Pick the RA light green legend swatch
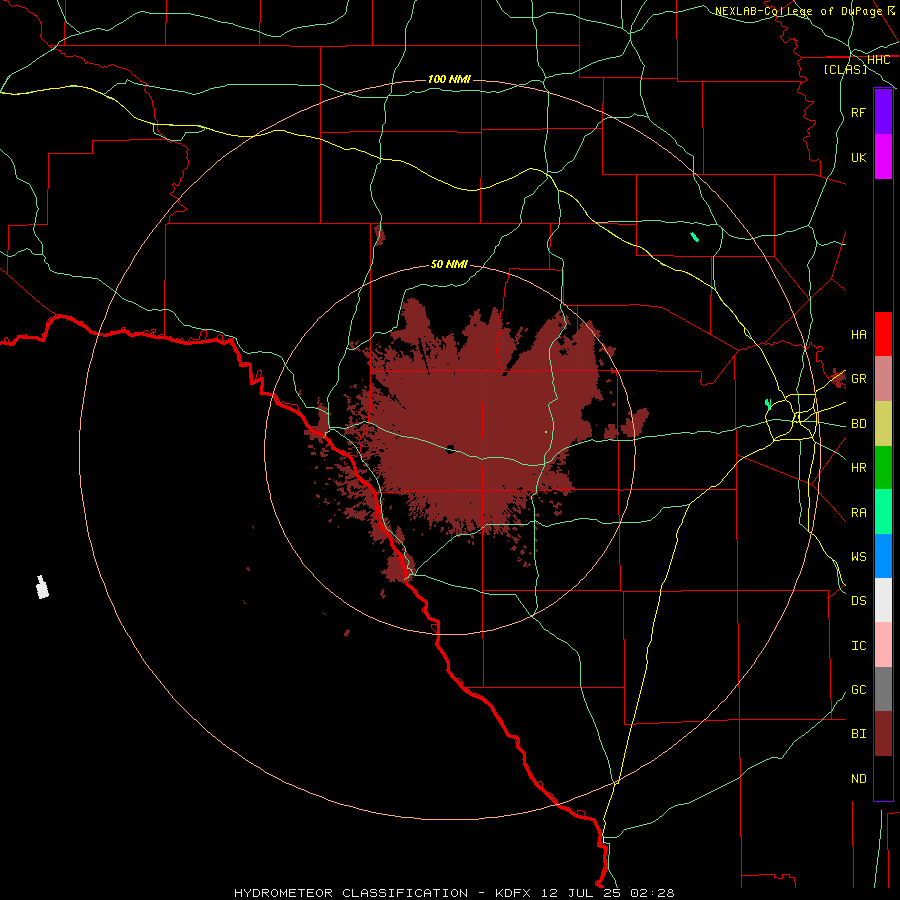Viewport: 900px width, 900px height. (883, 512)
